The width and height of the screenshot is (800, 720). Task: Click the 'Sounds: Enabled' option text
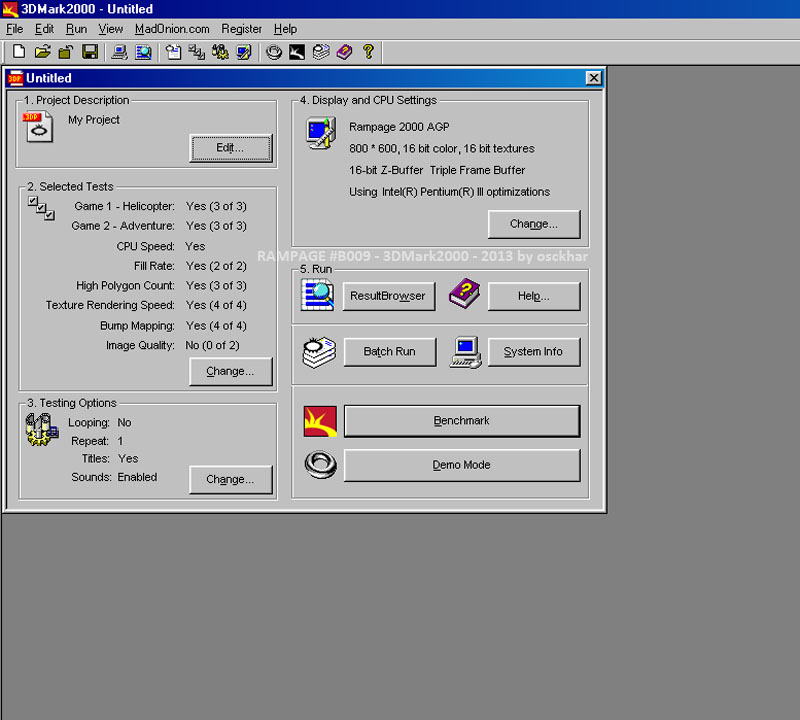pyautogui.click(x=114, y=477)
